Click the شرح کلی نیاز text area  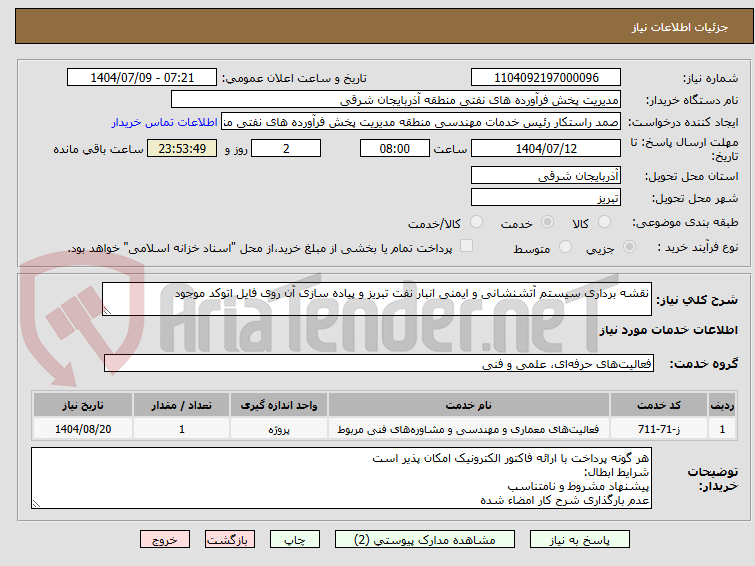pyautogui.click(x=377, y=299)
